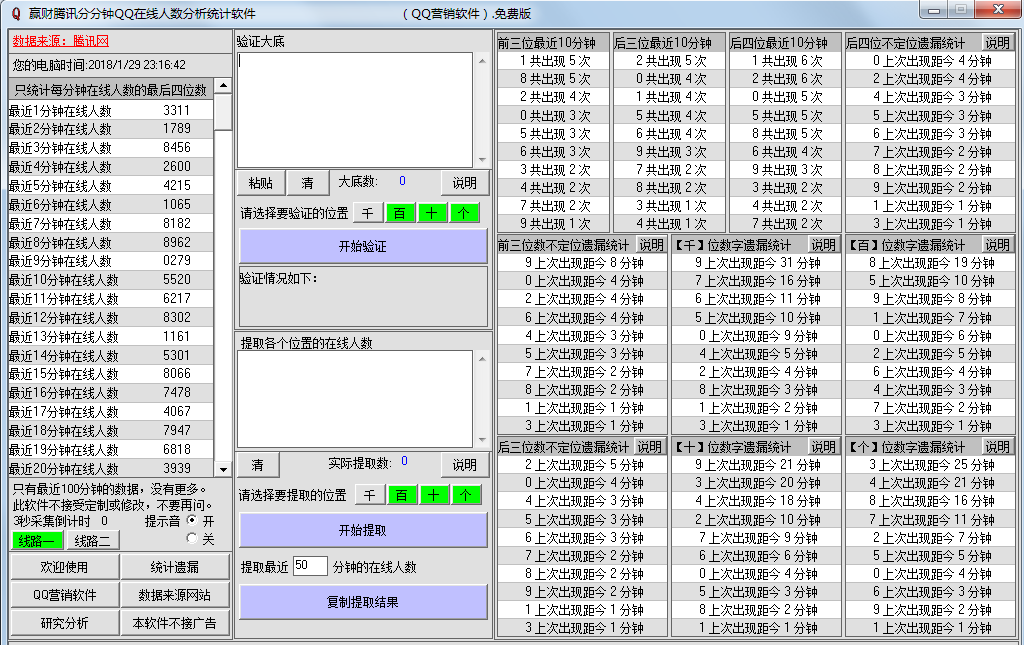Click the 复制提取结果 button

click(363, 602)
